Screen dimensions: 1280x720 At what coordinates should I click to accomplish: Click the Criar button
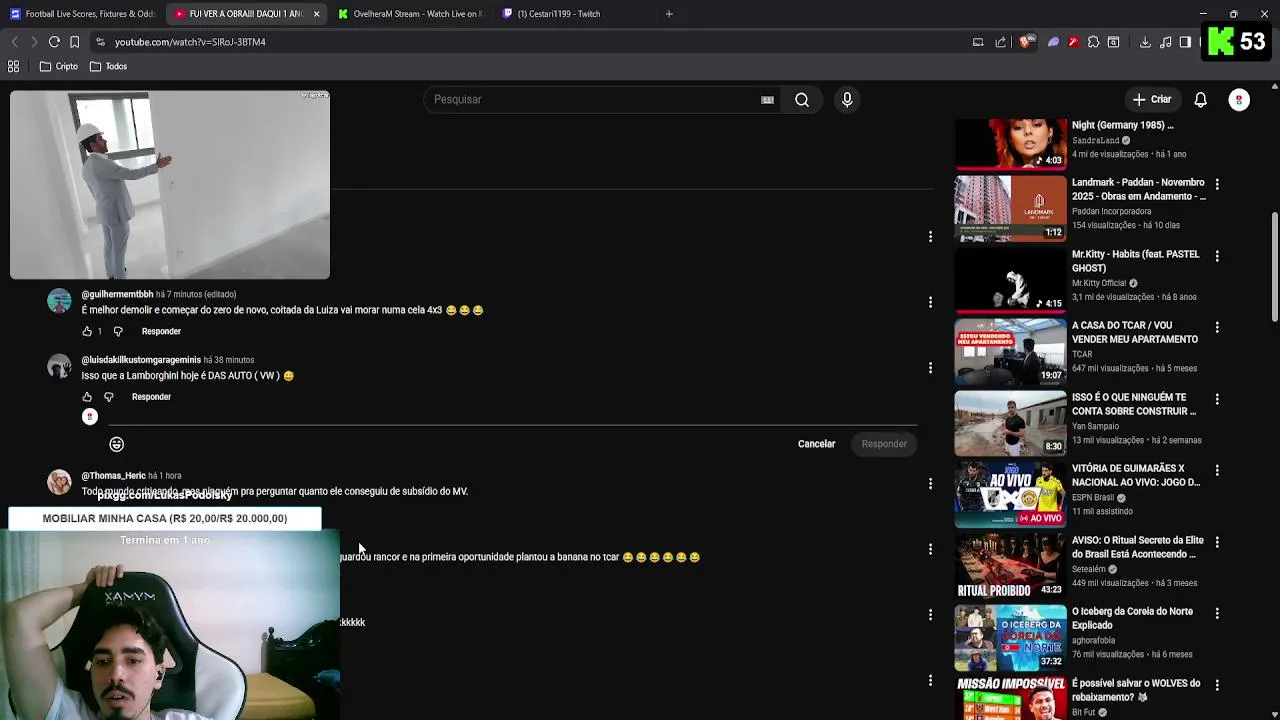(1152, 100)
